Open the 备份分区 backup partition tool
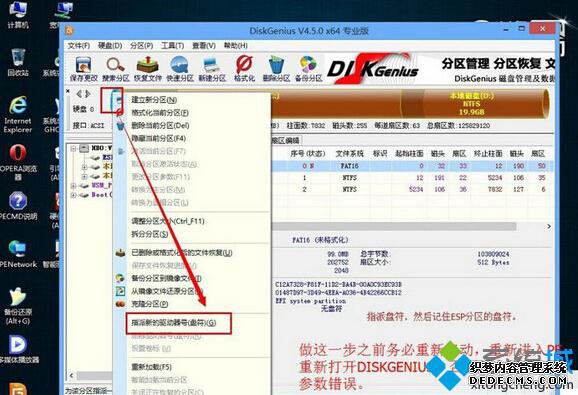Screen dimensions: 578x395 click(309, 69)
